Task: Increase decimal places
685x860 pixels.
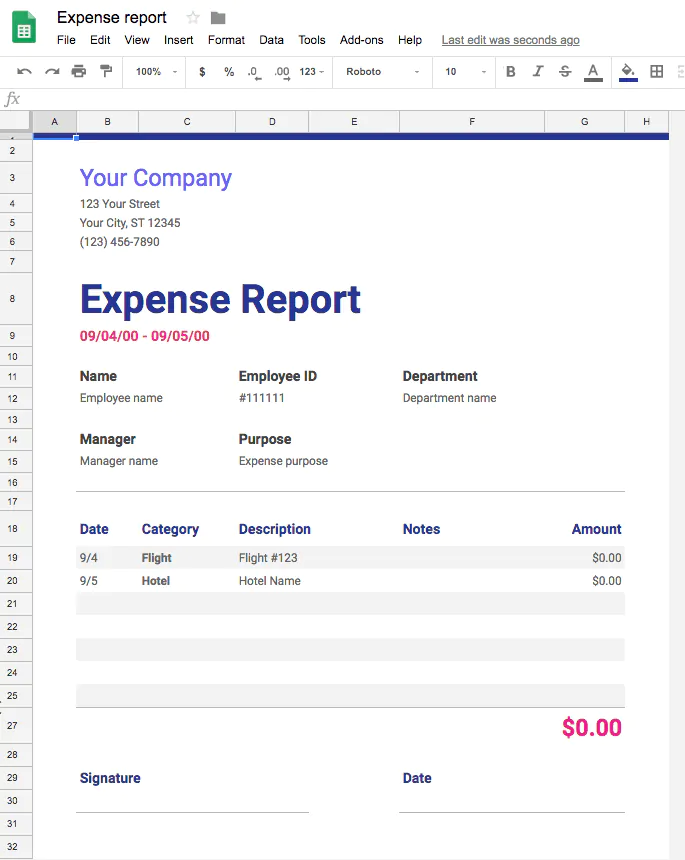Action: coord(282,72)
